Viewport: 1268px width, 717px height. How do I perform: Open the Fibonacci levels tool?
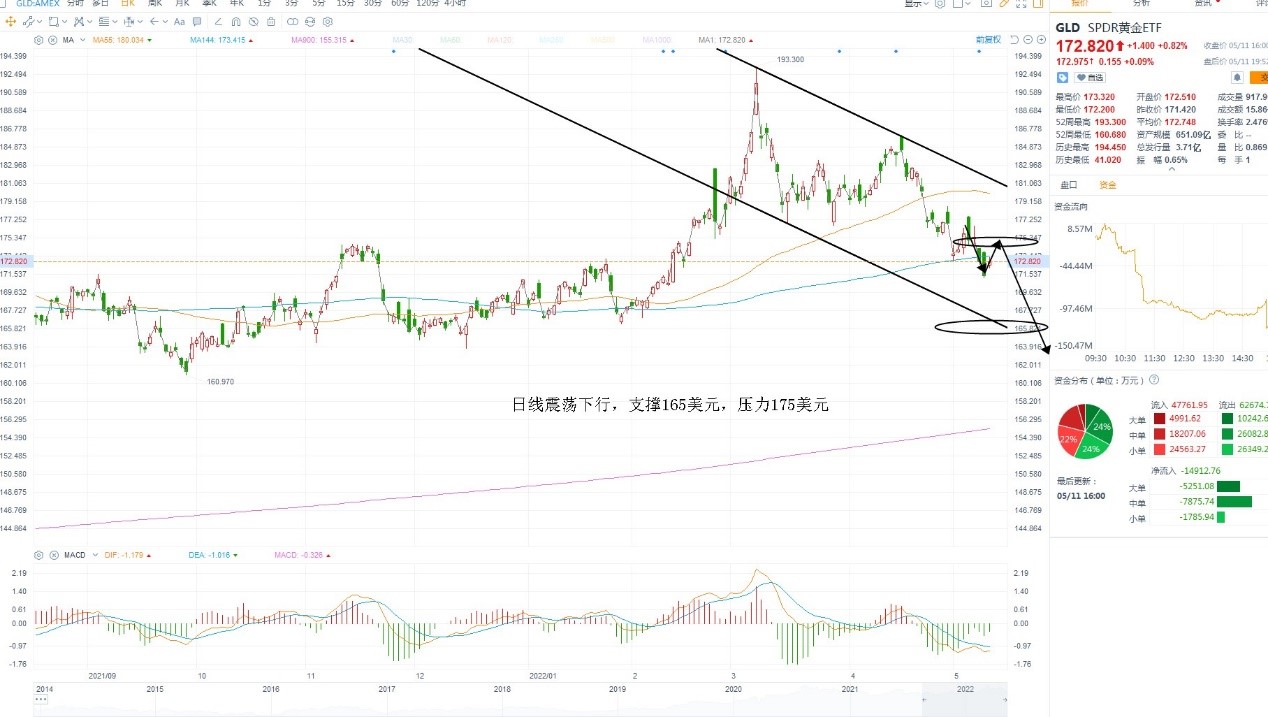[x=104, y=22]
